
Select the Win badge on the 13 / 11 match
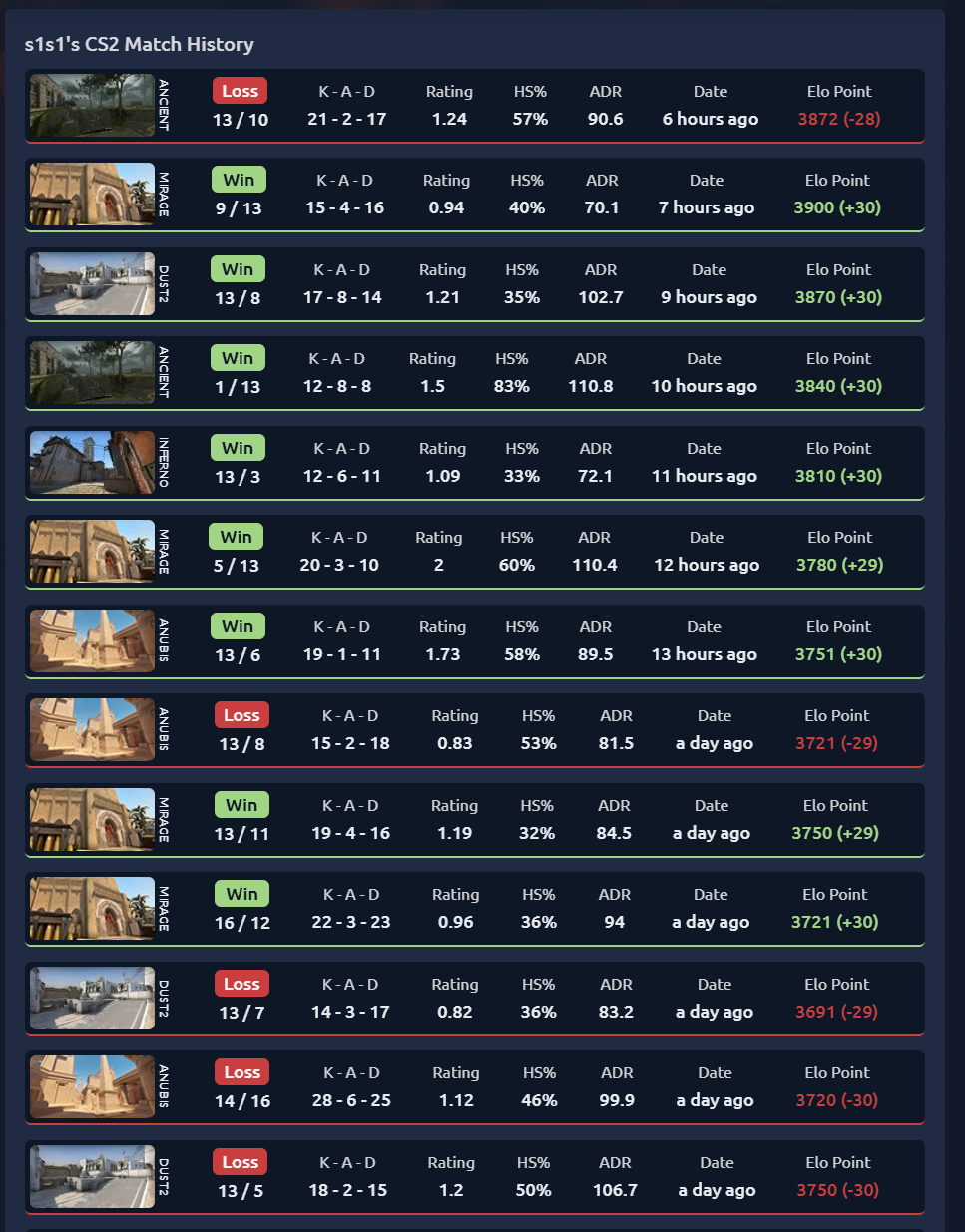coord(241,805)
